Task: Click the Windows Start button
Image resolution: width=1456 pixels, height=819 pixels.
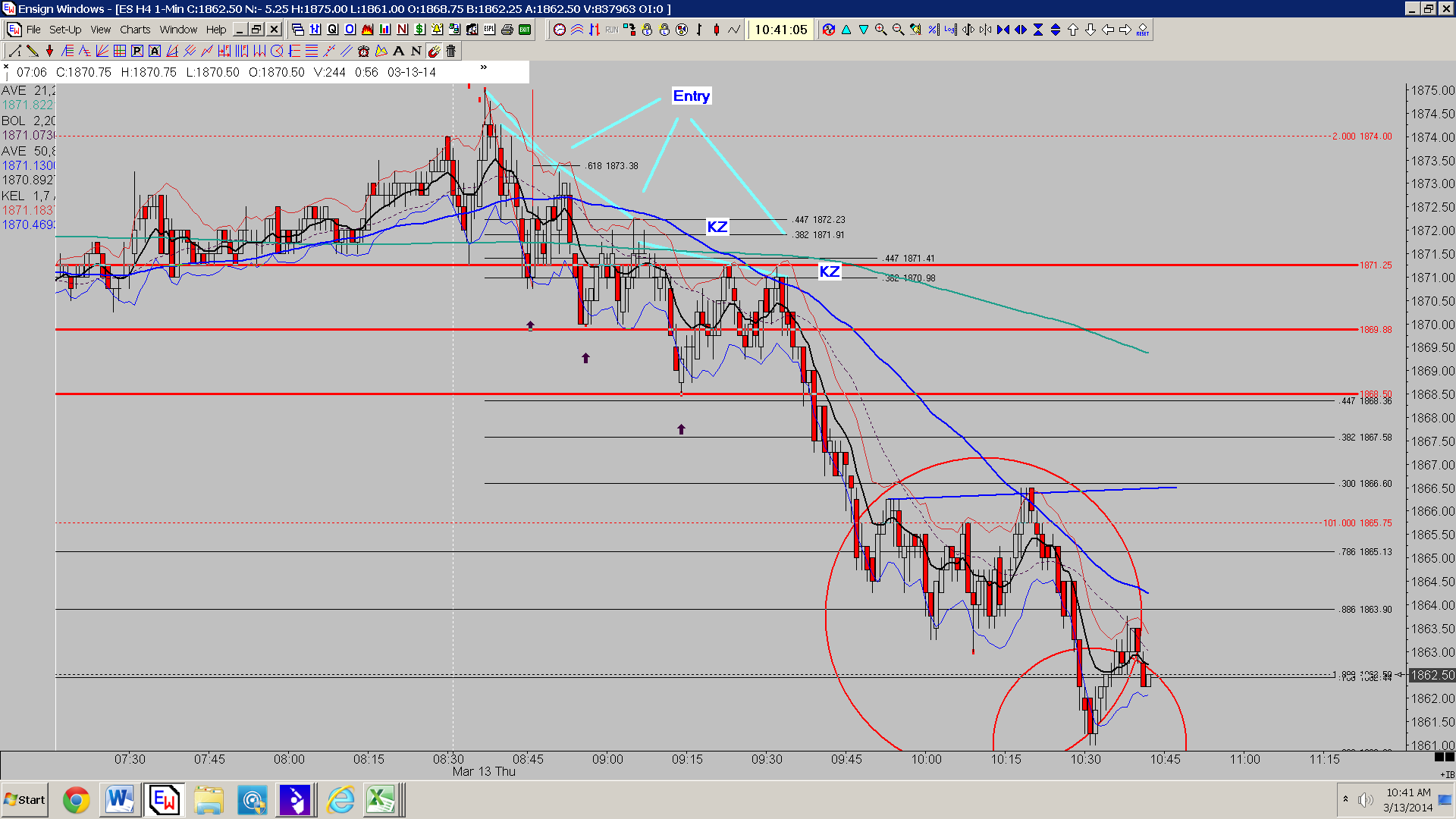Action: [x=25, y=800]
